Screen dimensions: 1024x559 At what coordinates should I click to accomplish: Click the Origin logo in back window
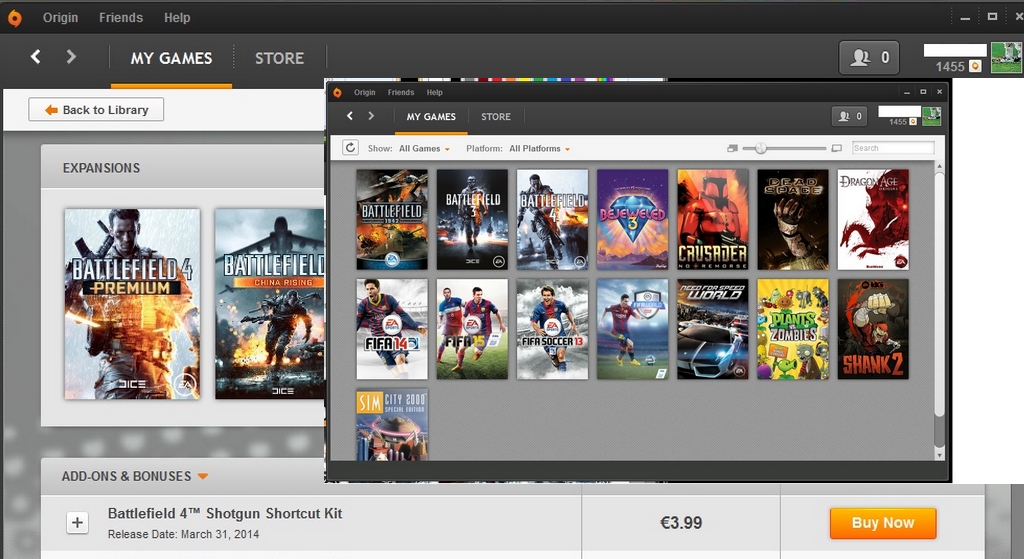coord(14,18)
